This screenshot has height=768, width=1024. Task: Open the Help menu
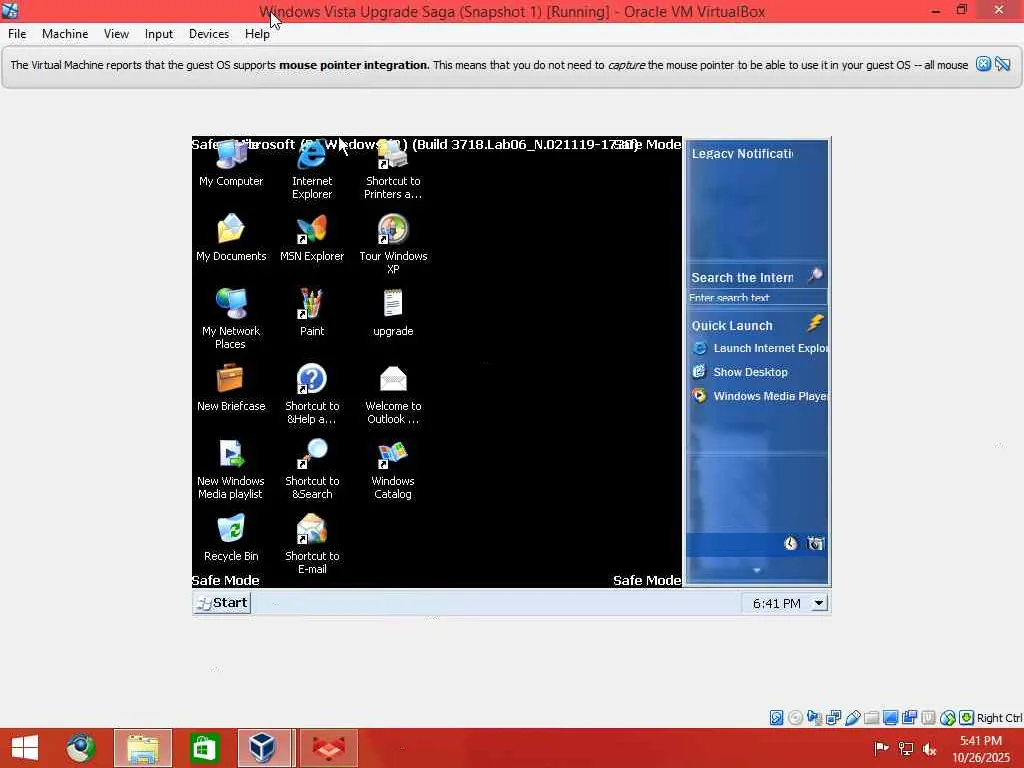click(257, 34)
